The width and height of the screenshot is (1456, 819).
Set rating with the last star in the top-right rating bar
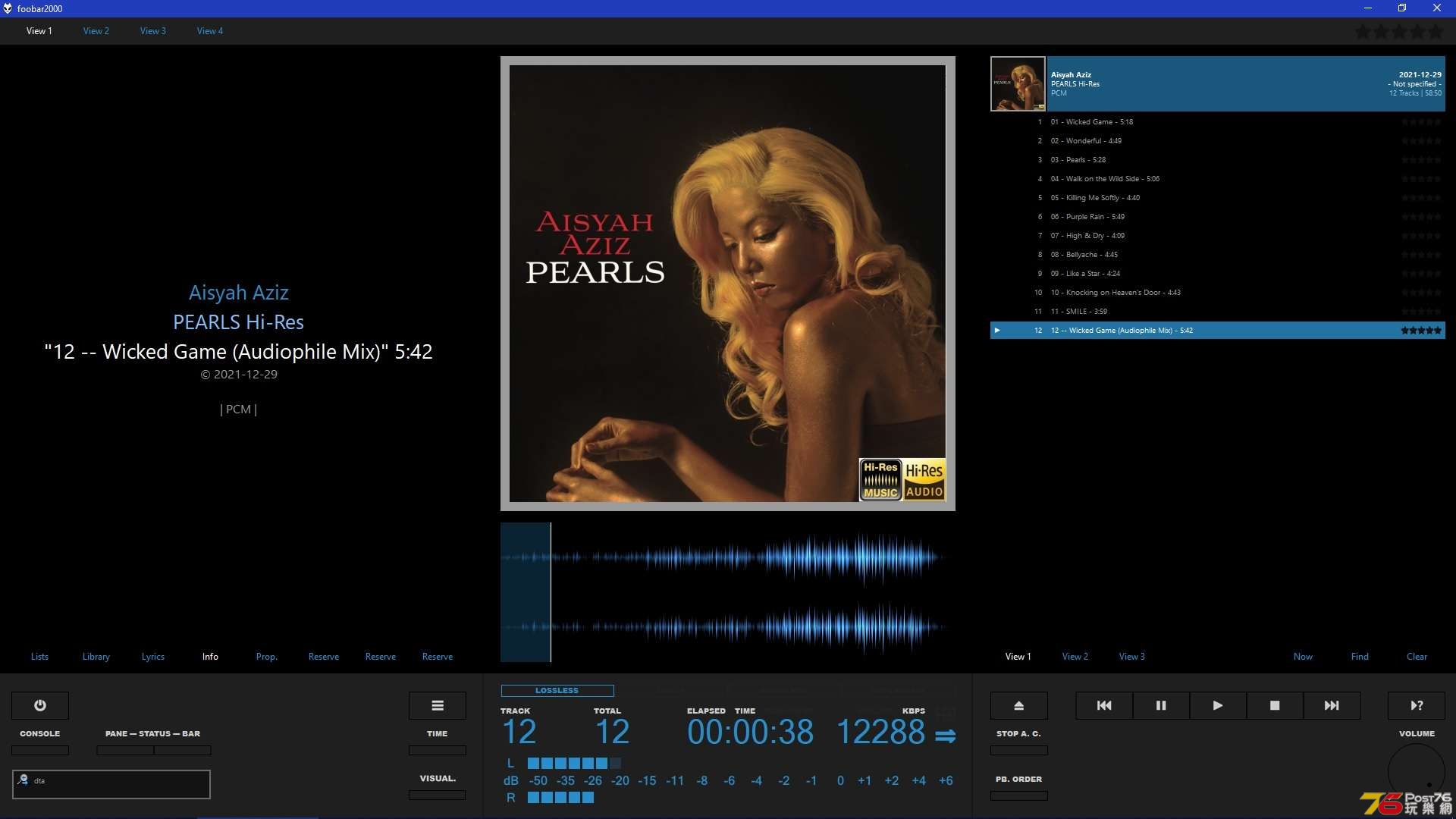(x=1436, y=32)
